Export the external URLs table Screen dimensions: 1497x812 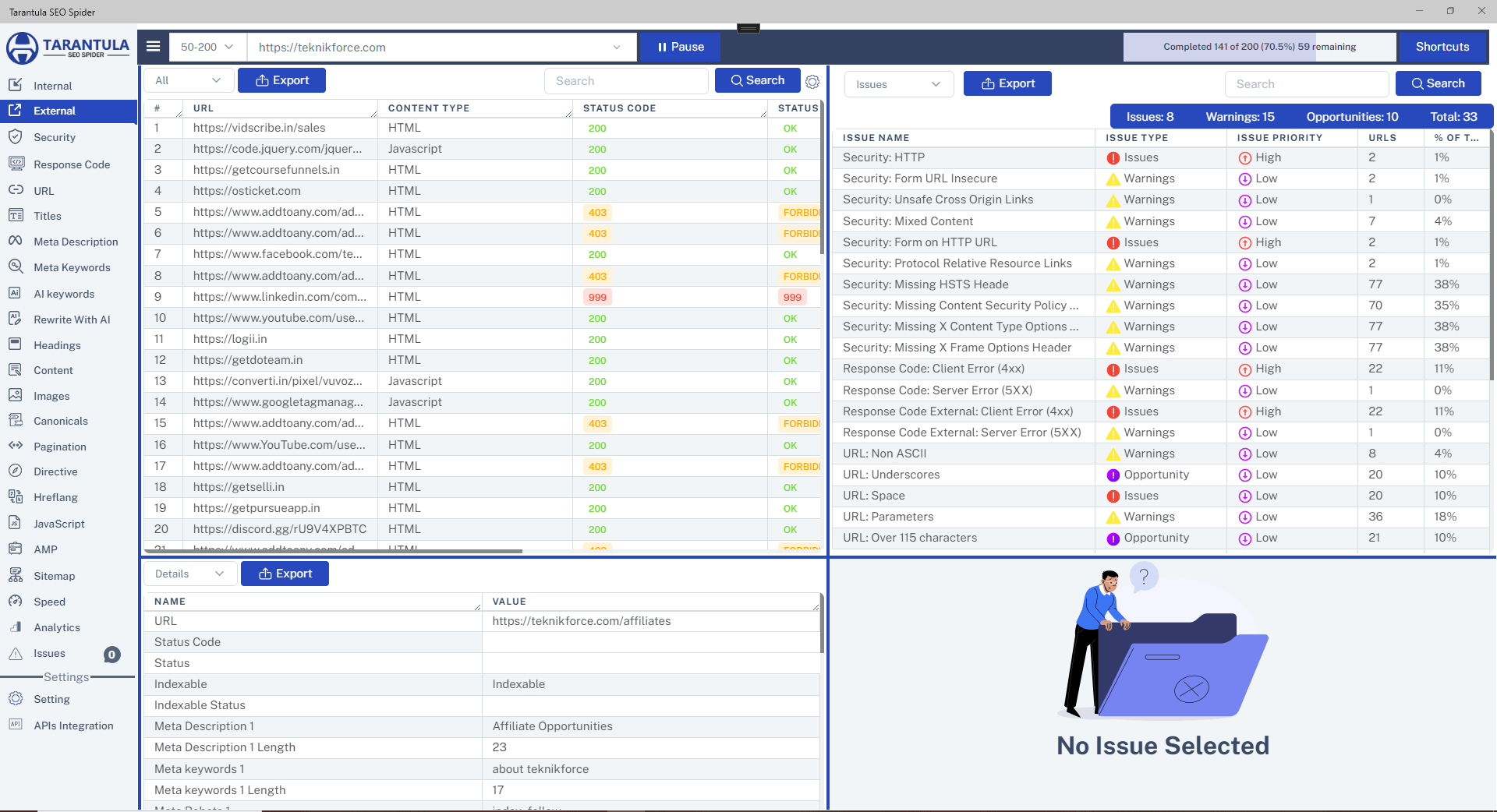(x=281, y=80)
